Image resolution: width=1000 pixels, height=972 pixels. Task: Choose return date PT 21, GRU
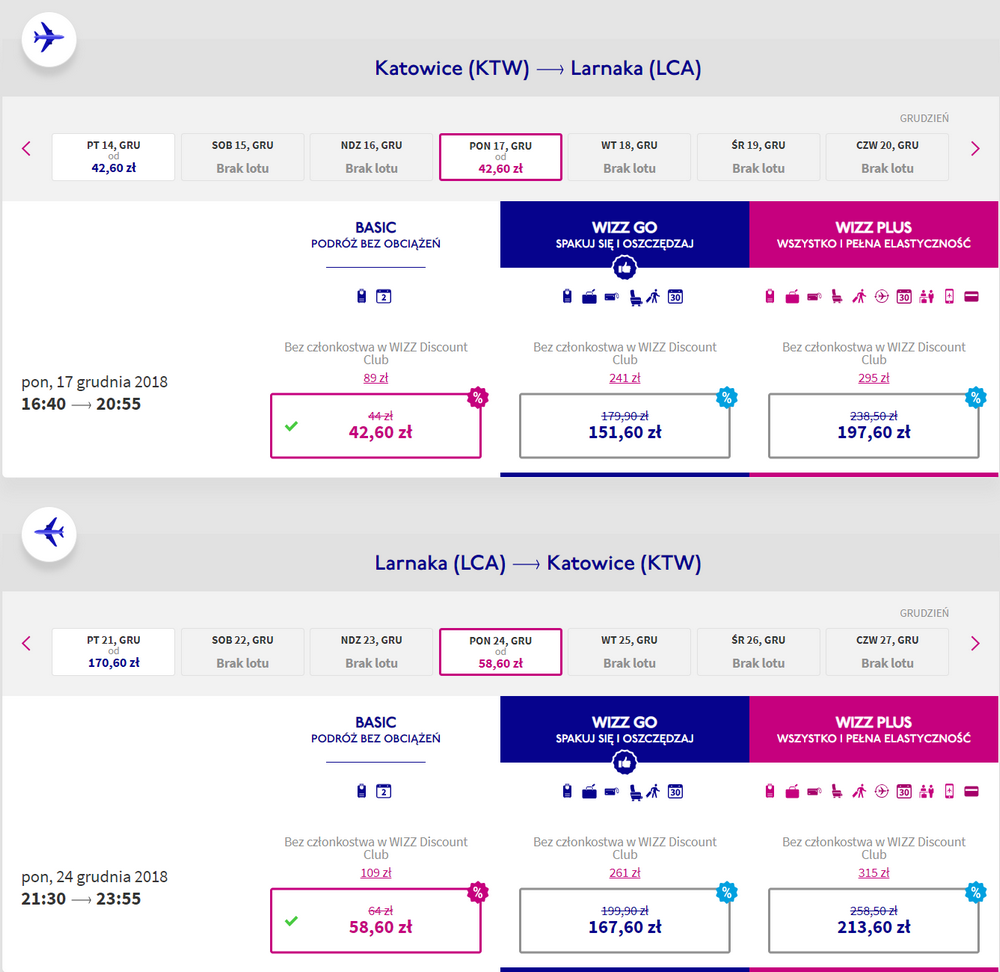(113, 652)
